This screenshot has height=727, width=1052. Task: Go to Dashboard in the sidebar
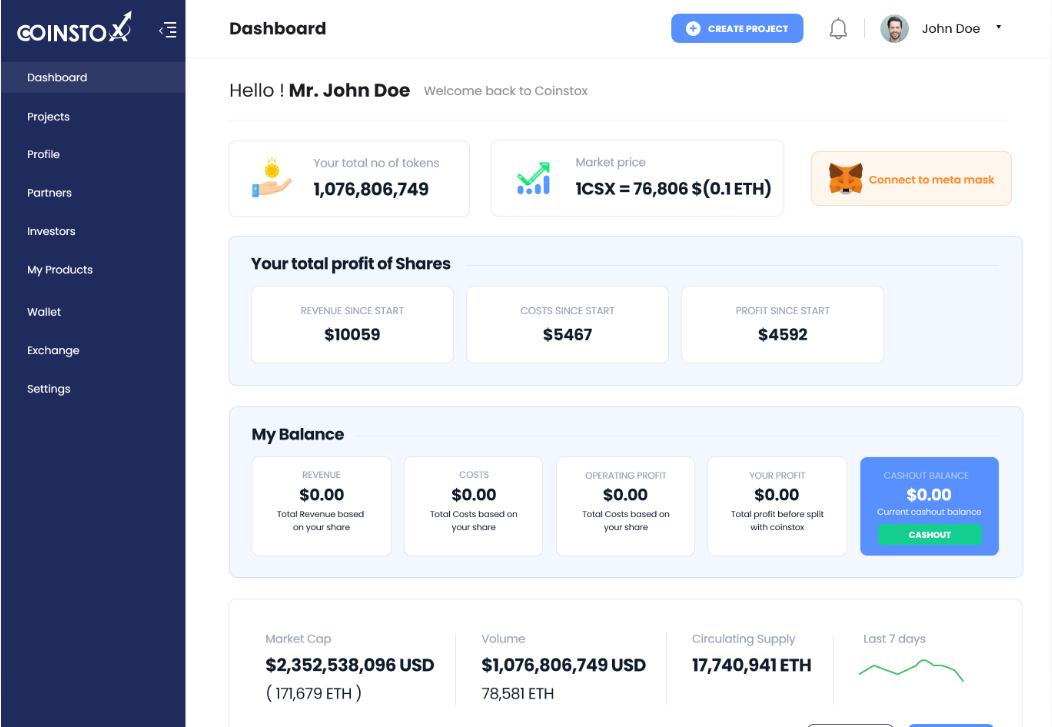click(x=93, y=77)
